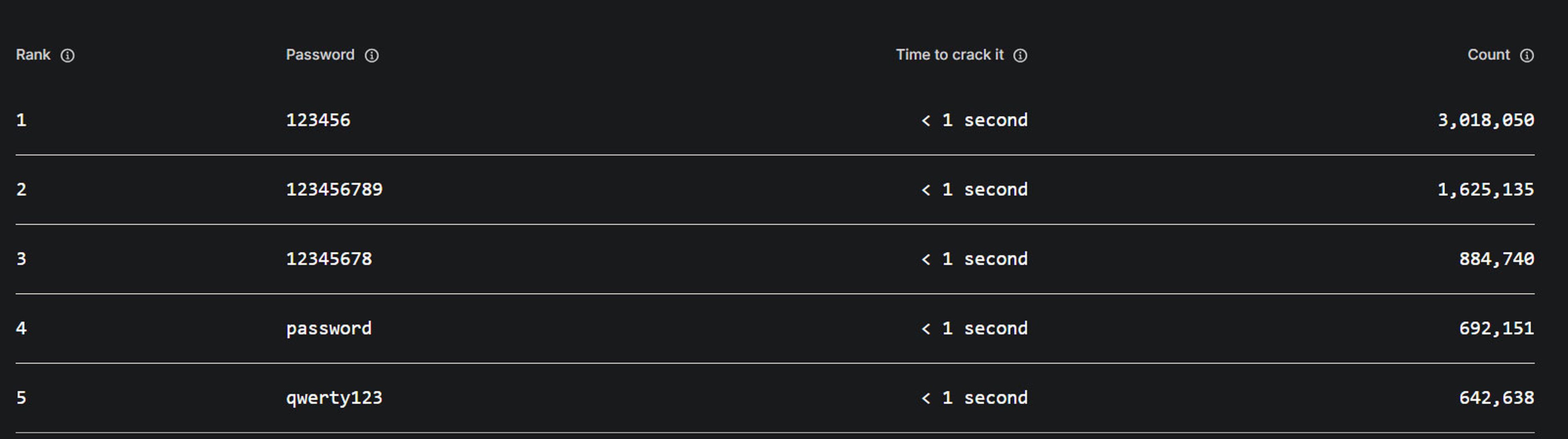Click the password 123456789 entry
This screenshot has width=1568, height=439.
(334, 189)
